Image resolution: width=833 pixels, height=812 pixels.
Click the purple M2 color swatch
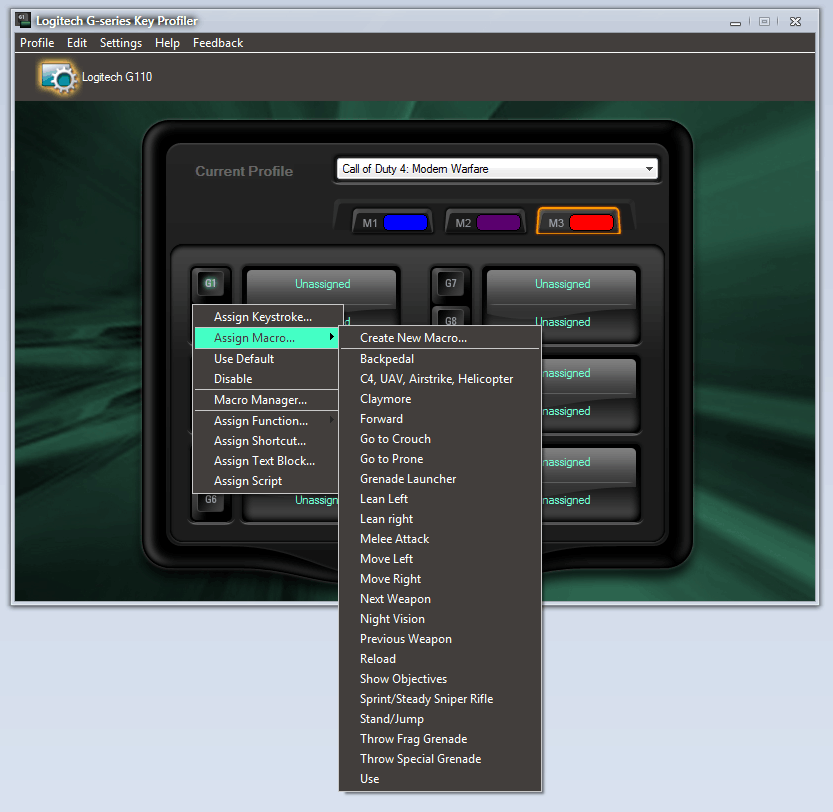click(x=498, y=223)
